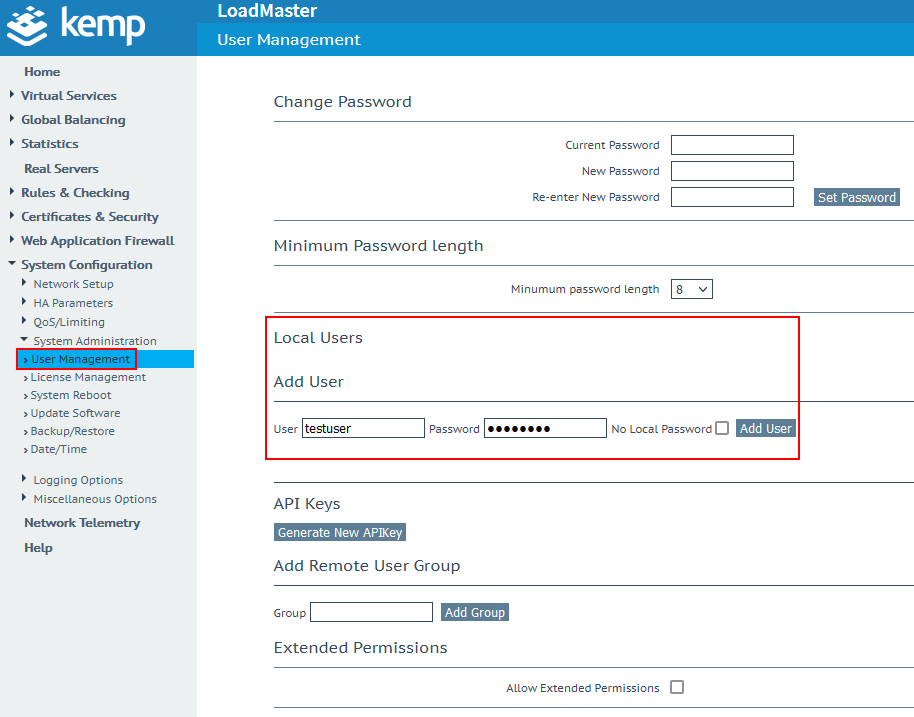Open Update Software page

[x=75, y=413]
